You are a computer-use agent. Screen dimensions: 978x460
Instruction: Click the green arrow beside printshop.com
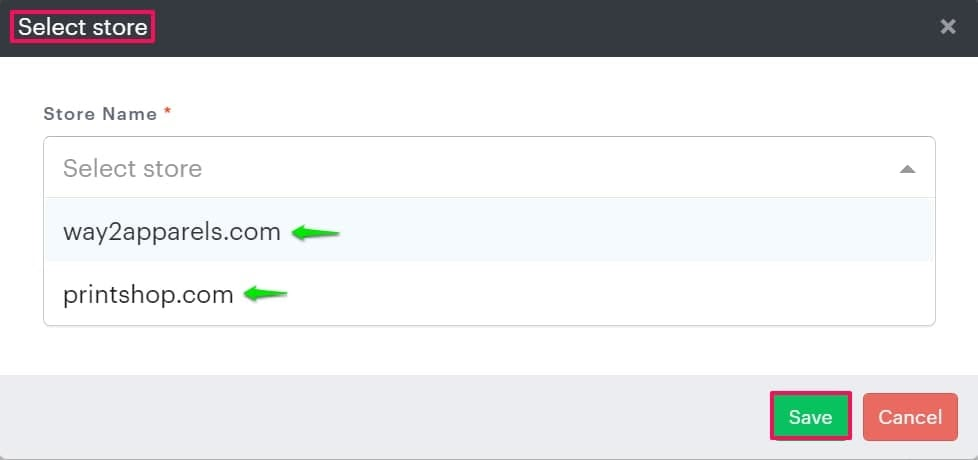[265, 295]
